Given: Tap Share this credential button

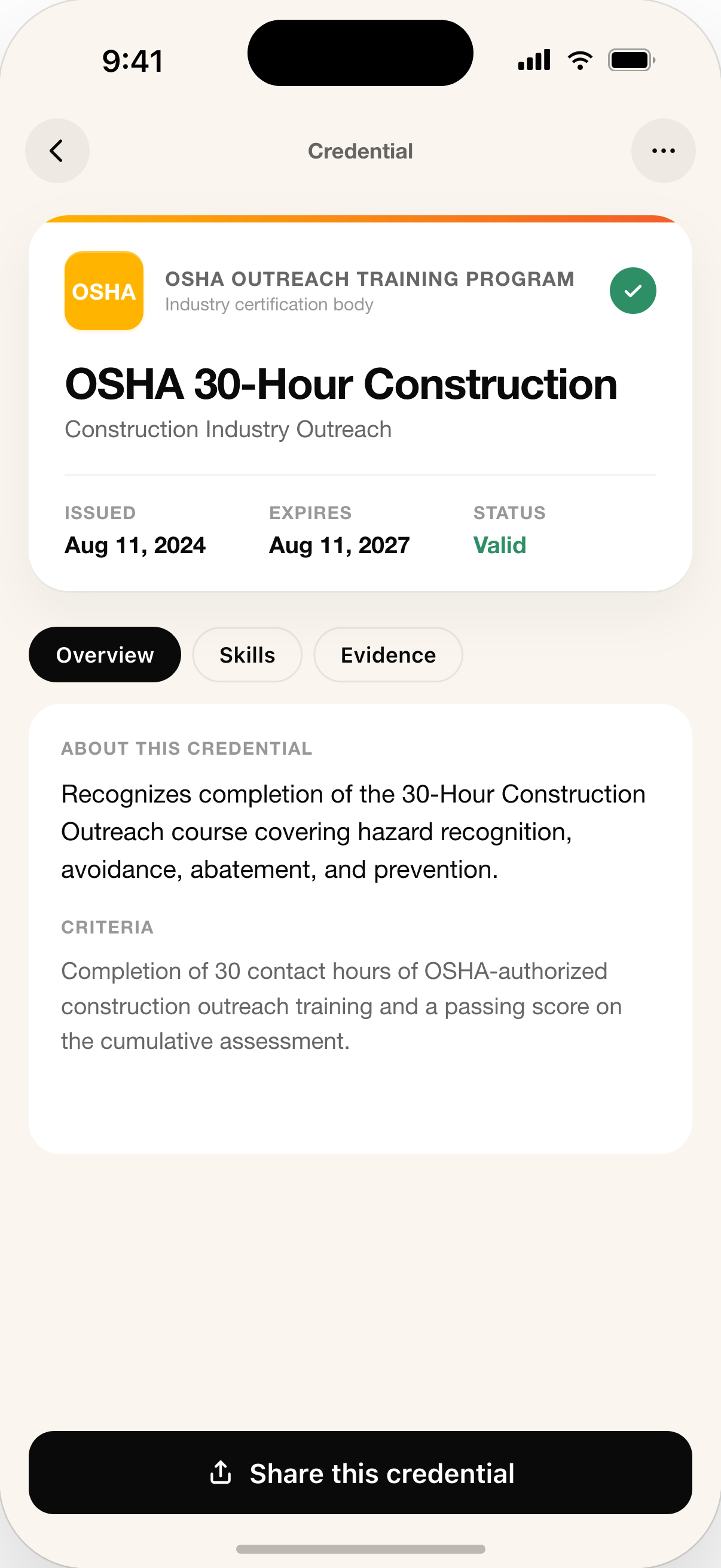Looking at the screenshot, I should coord(360,1473).
